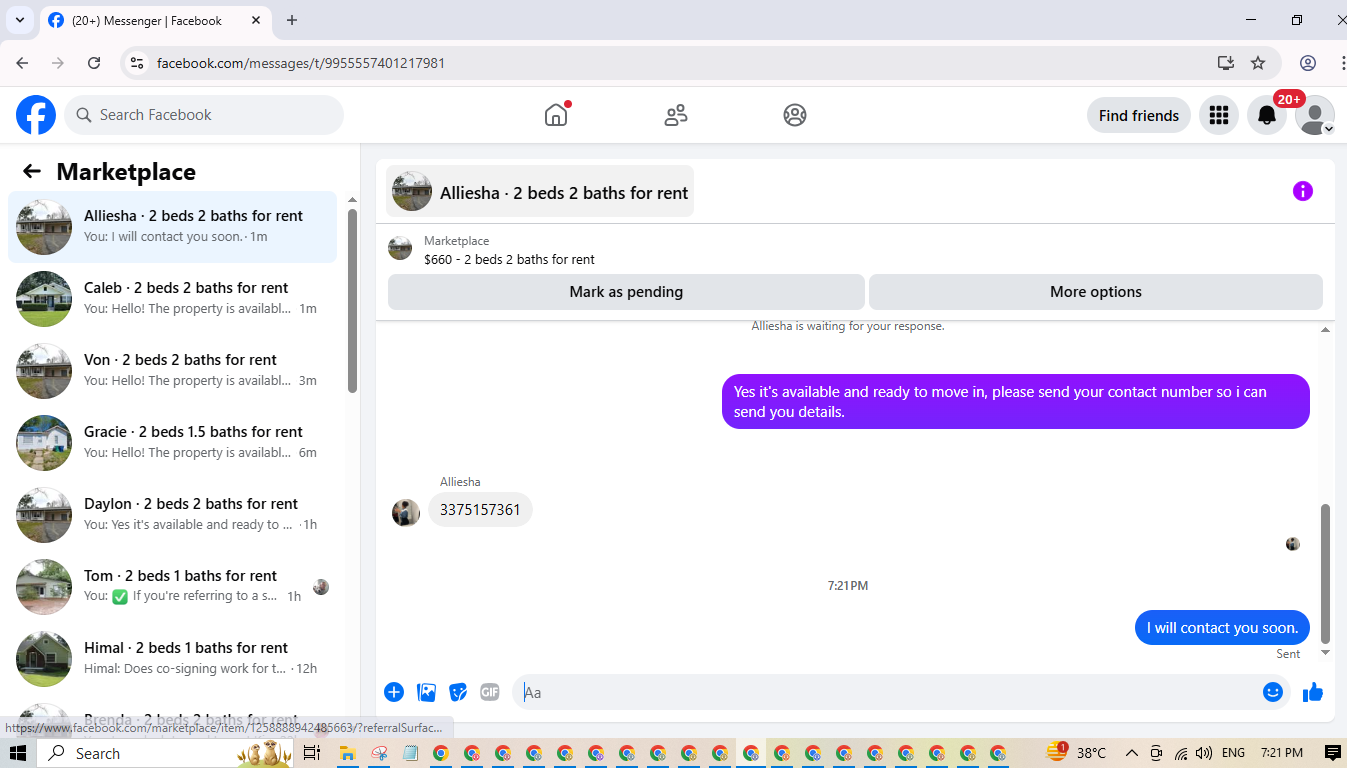Click chat scroll up arrow
Viewport: 1347px width, 768px height.
1326,329
